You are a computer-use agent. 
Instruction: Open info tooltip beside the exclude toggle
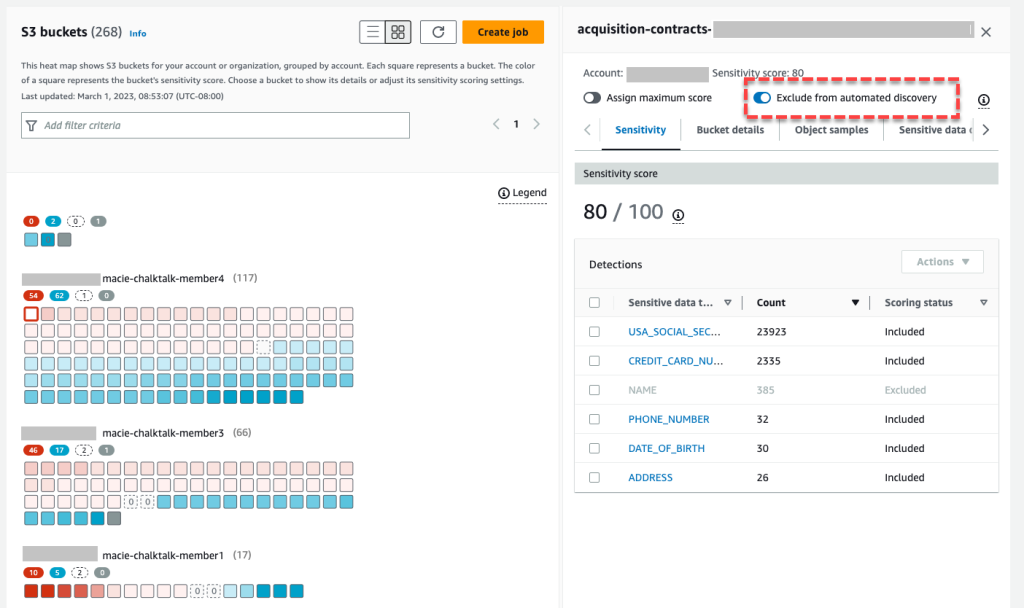(x=983, y=100)
